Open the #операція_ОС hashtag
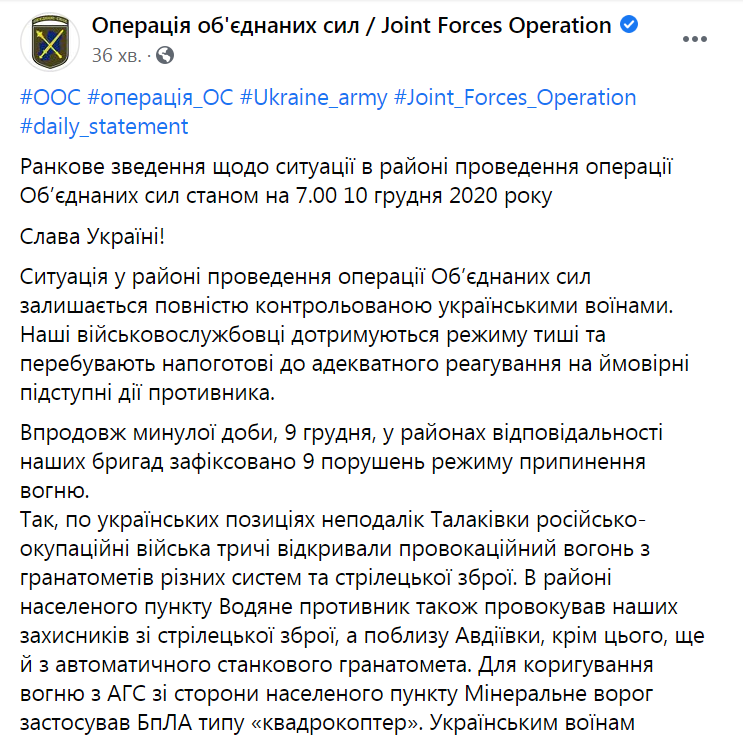The width and height of the screenshot is (743, 739). 160,98
